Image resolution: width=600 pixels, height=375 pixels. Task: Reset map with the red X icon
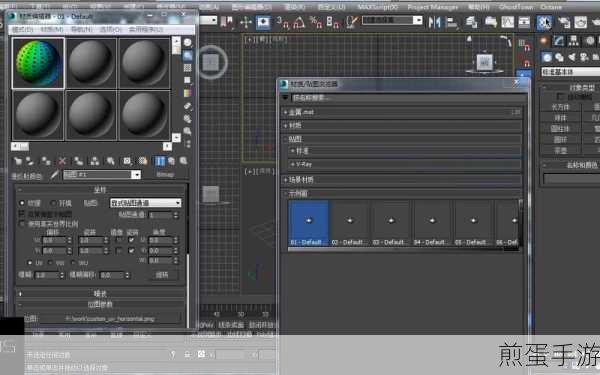click(x=62, y=161)
